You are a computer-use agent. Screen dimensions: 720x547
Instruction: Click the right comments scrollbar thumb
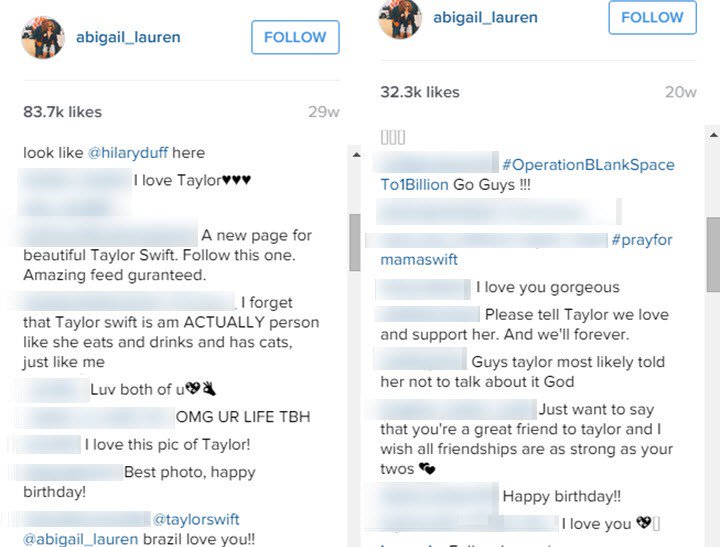pyautogui.click(x=713, y=254)
